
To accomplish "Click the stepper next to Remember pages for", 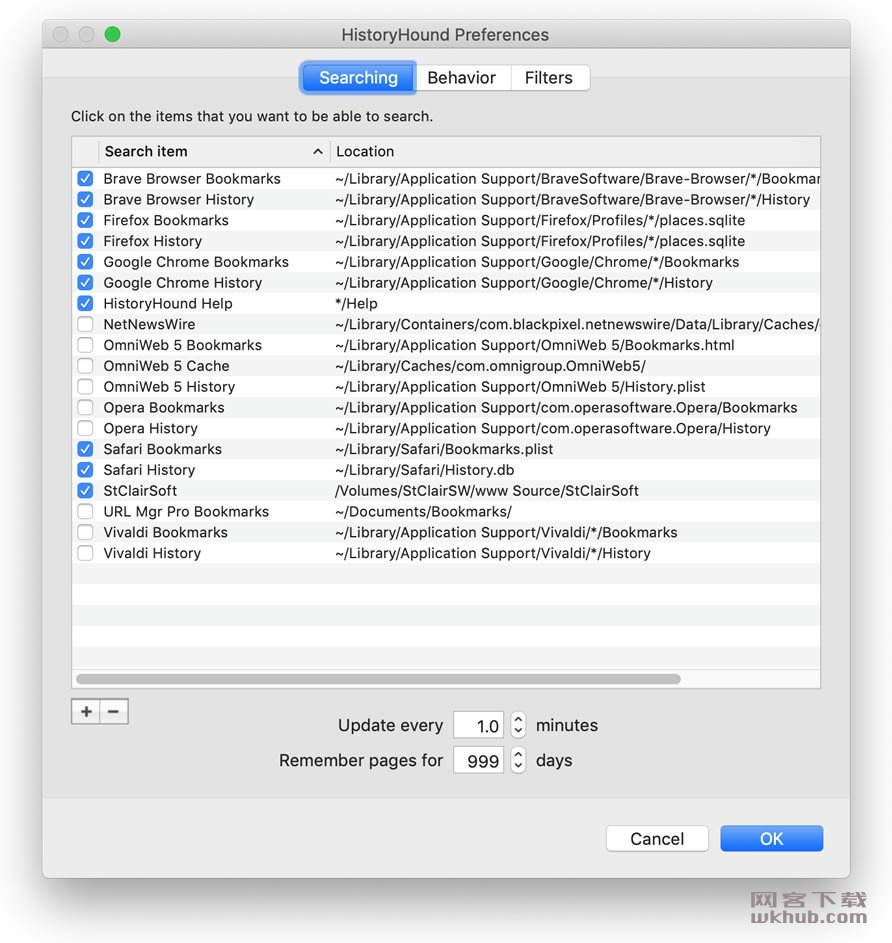I will (x=518, y=760).
